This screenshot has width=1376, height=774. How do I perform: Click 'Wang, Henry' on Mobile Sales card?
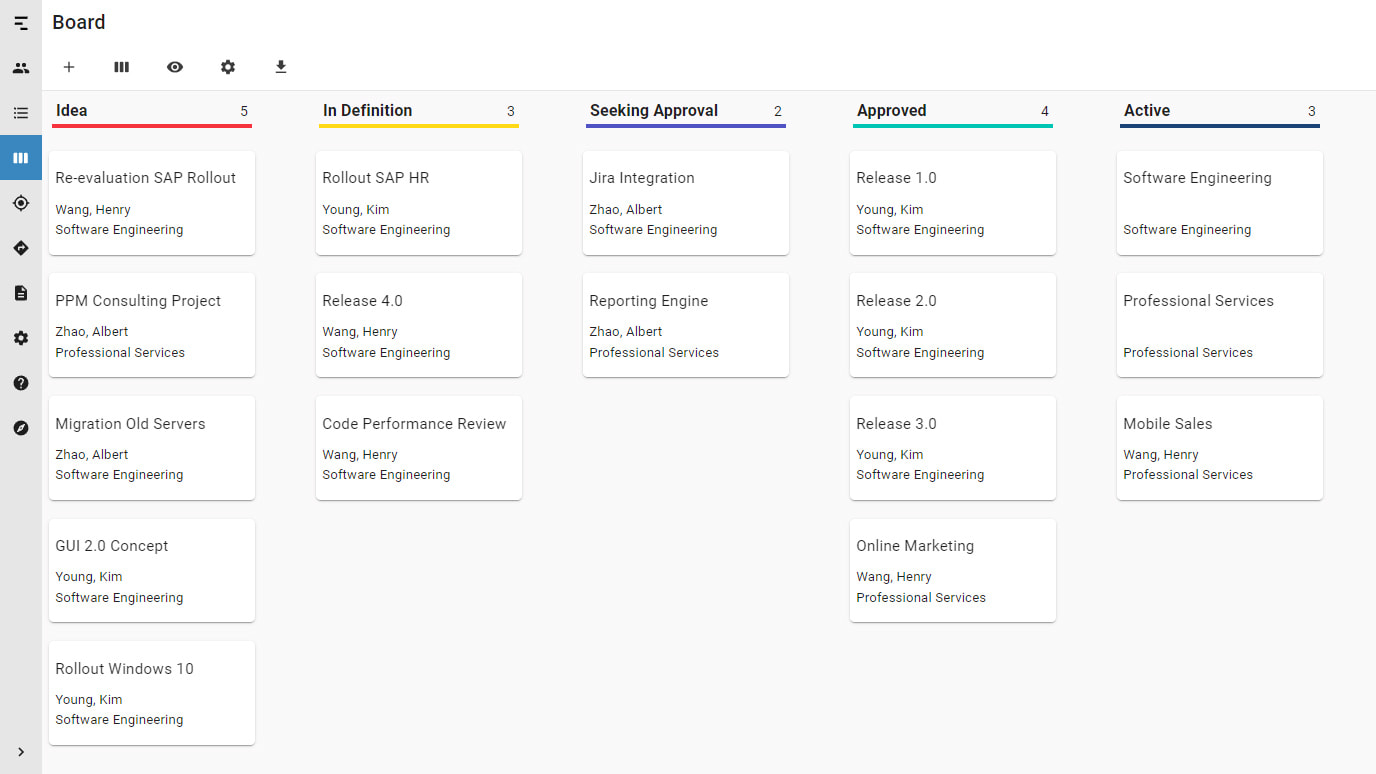(1160, 455)
